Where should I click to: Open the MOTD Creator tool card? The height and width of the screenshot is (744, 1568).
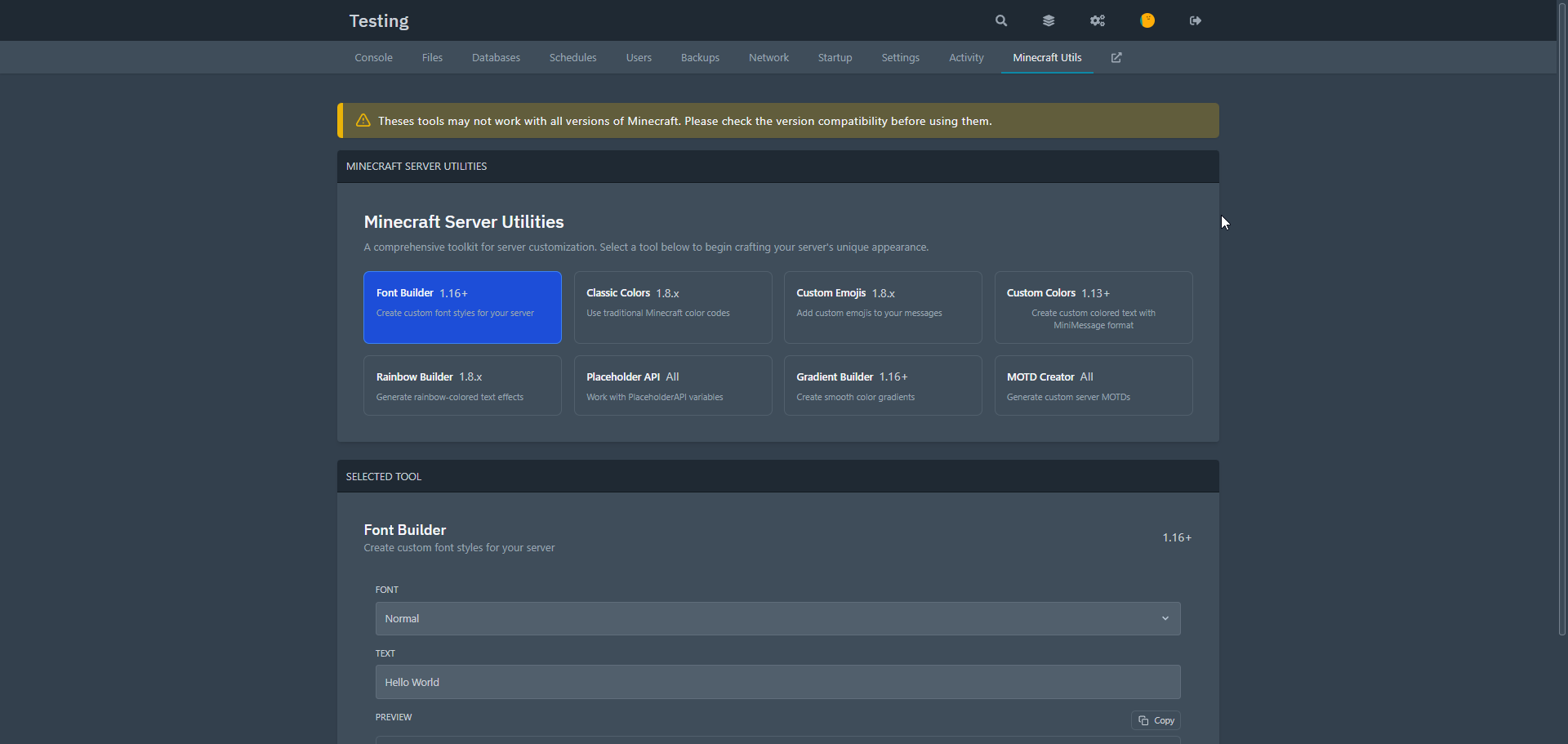(1094, 385)
